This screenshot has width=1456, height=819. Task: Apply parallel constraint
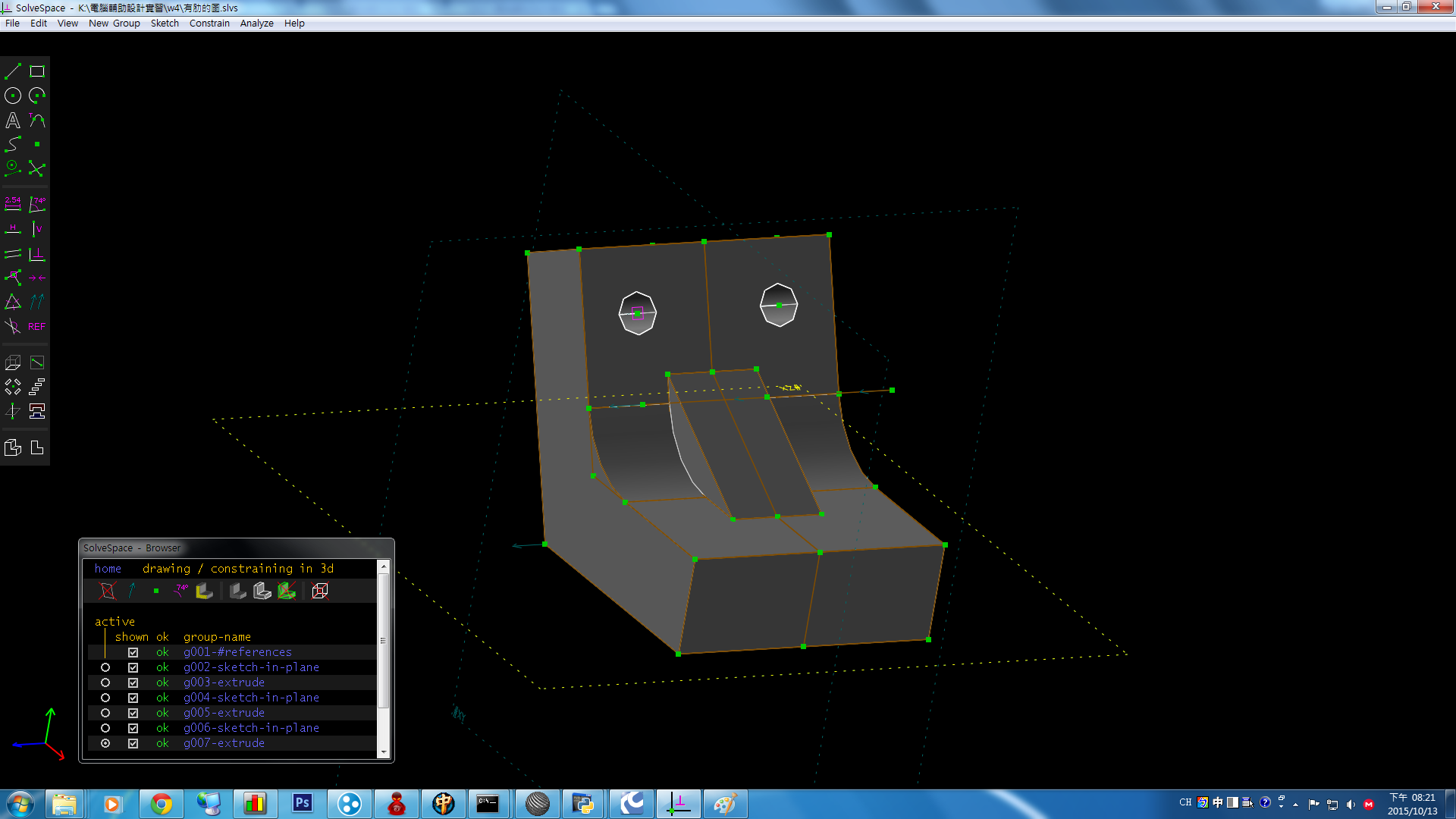click(13, 253)
